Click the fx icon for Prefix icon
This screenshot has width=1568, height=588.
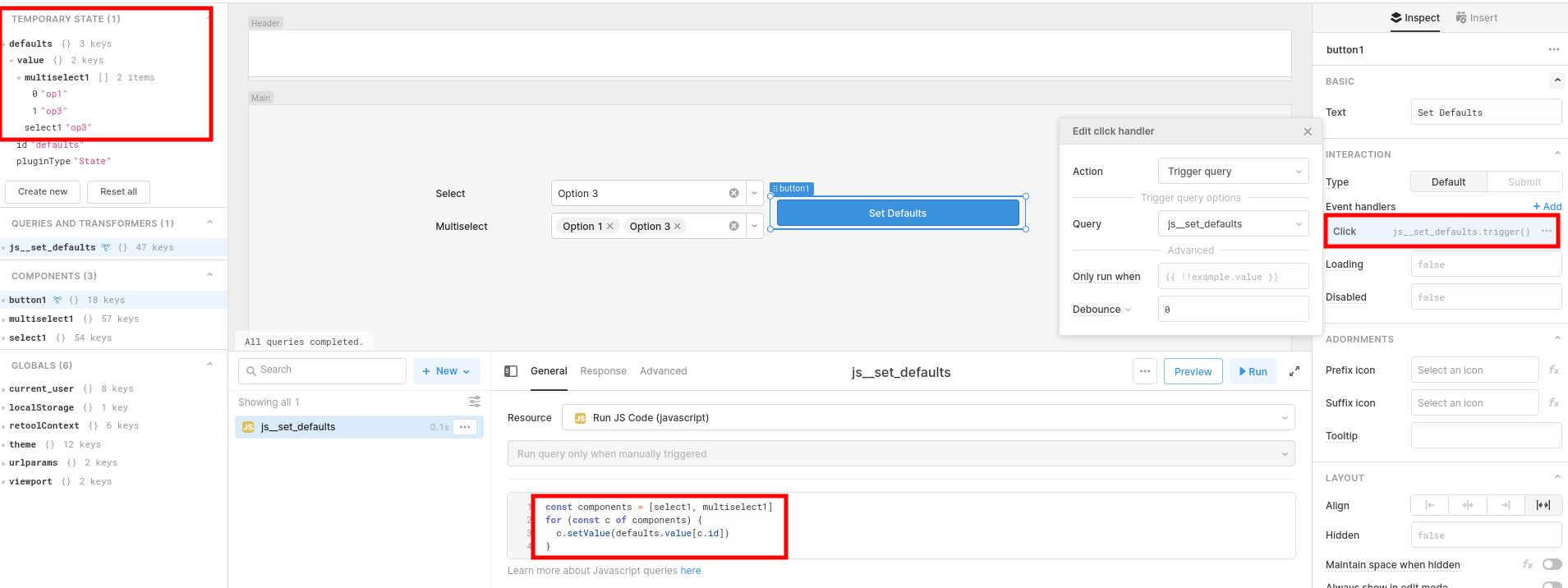(1553, 370)
